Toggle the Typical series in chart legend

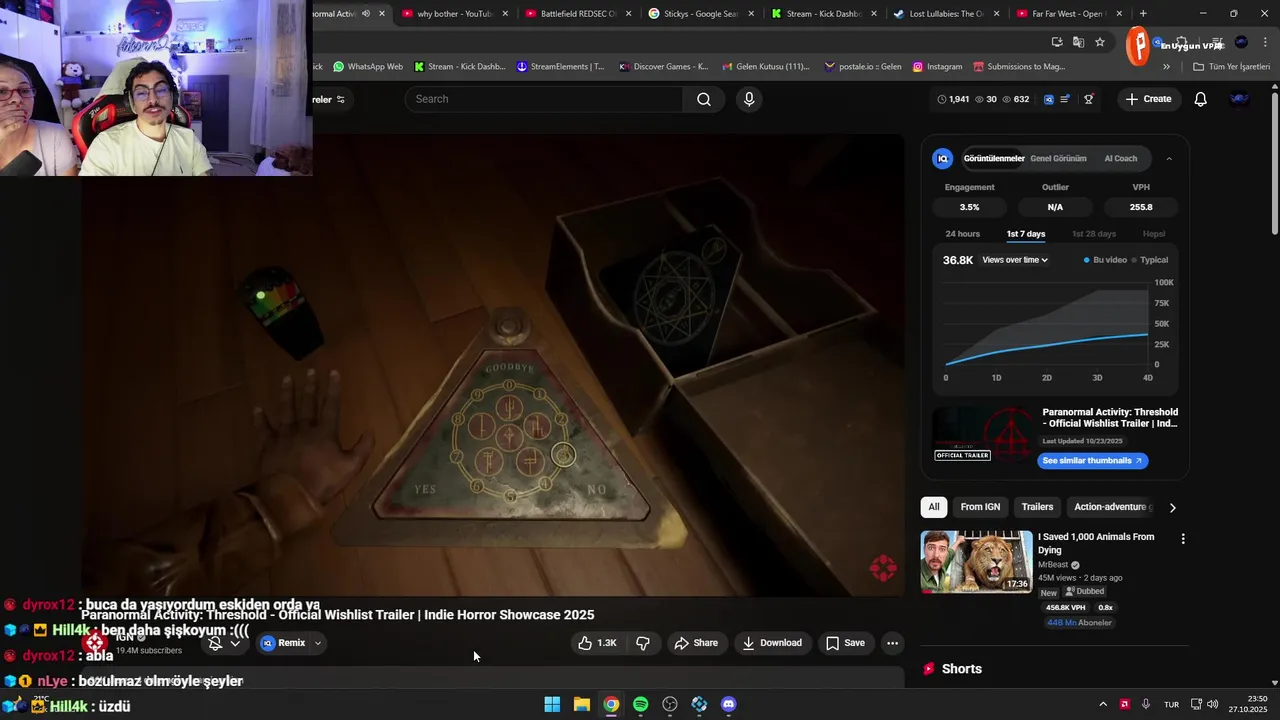click(1150, 260)
